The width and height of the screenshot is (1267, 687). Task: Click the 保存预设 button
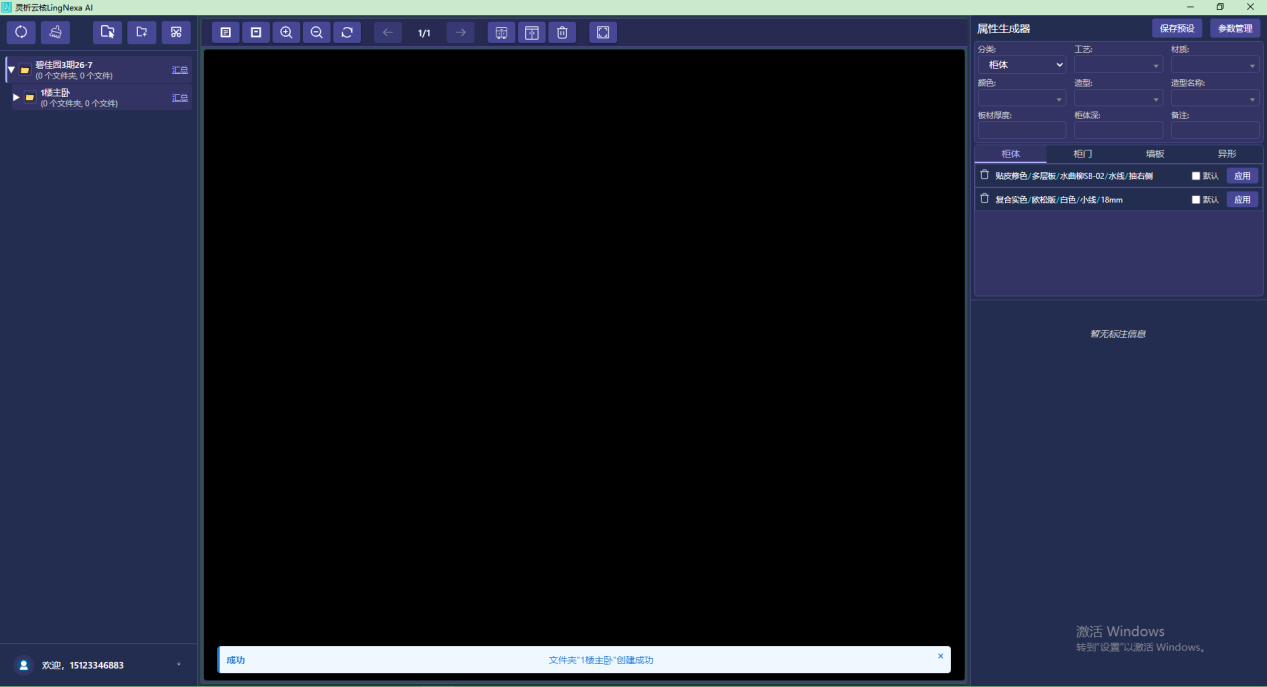(x=1177, y=28)
